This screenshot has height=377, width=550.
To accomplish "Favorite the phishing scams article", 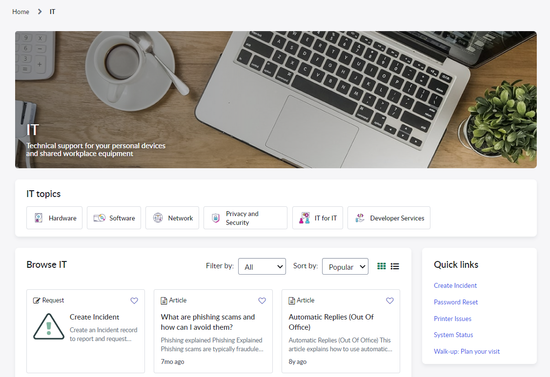I will coord(262,301).
